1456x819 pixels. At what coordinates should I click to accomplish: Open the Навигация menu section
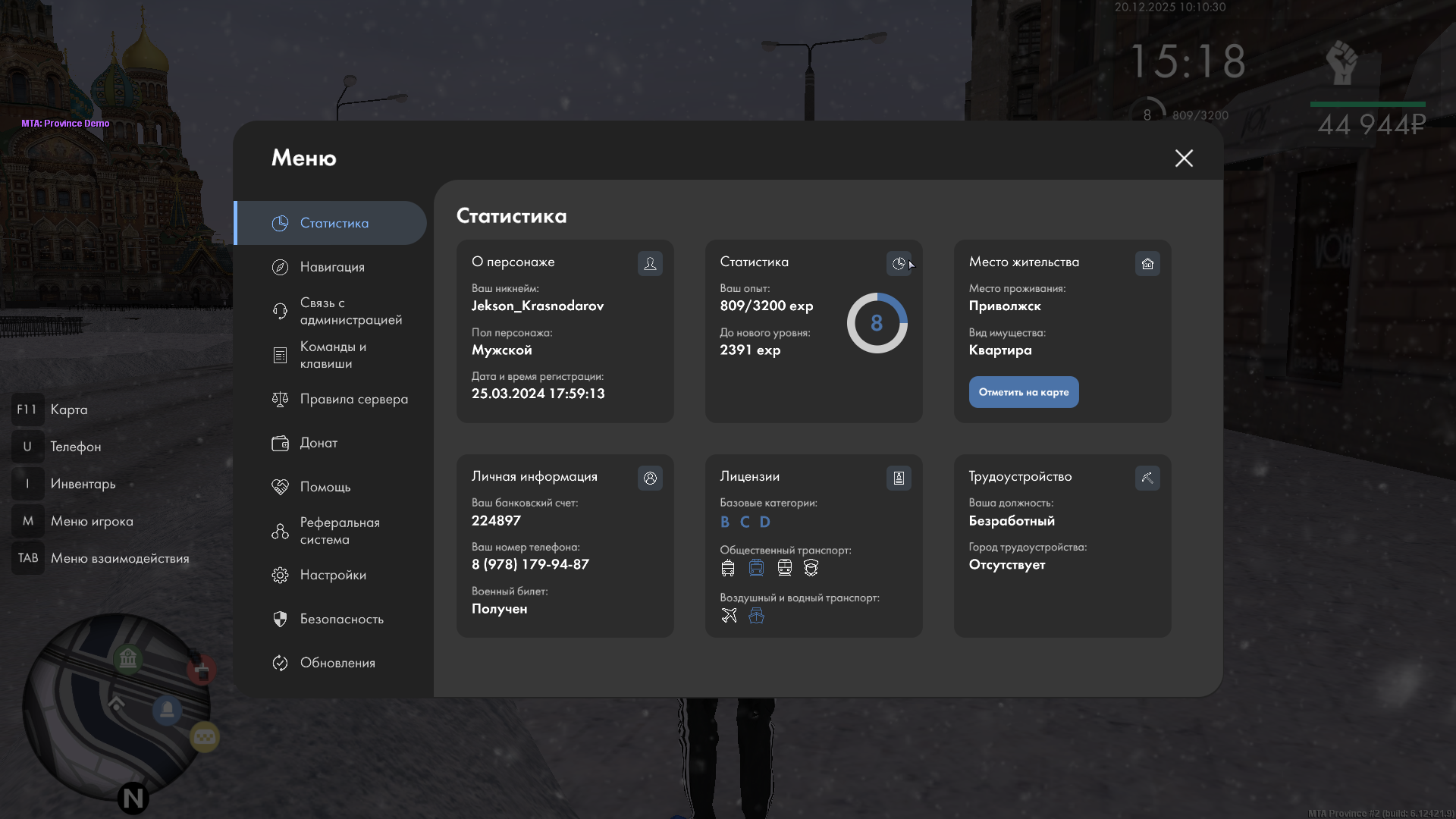coord(332,267)
